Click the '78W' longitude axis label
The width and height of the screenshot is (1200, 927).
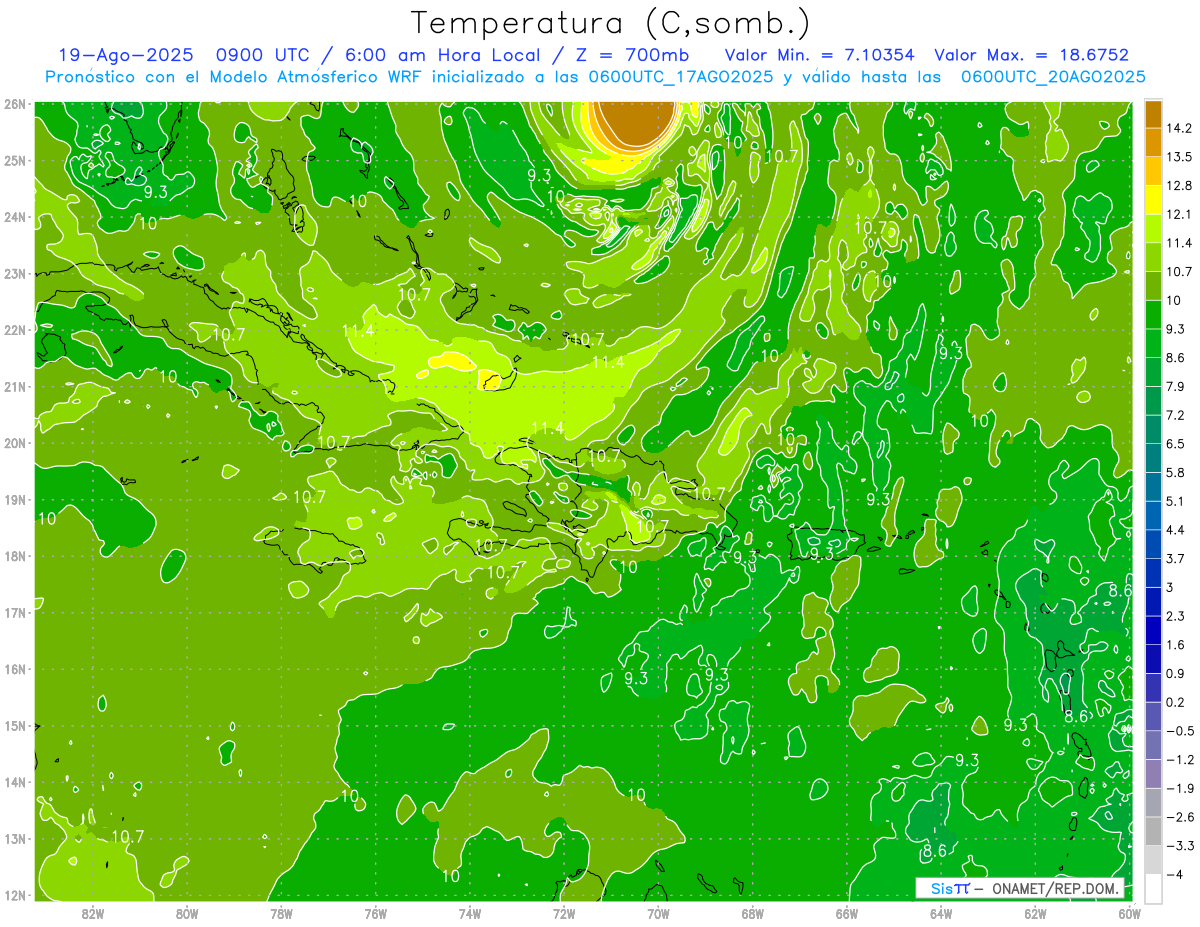281,913
